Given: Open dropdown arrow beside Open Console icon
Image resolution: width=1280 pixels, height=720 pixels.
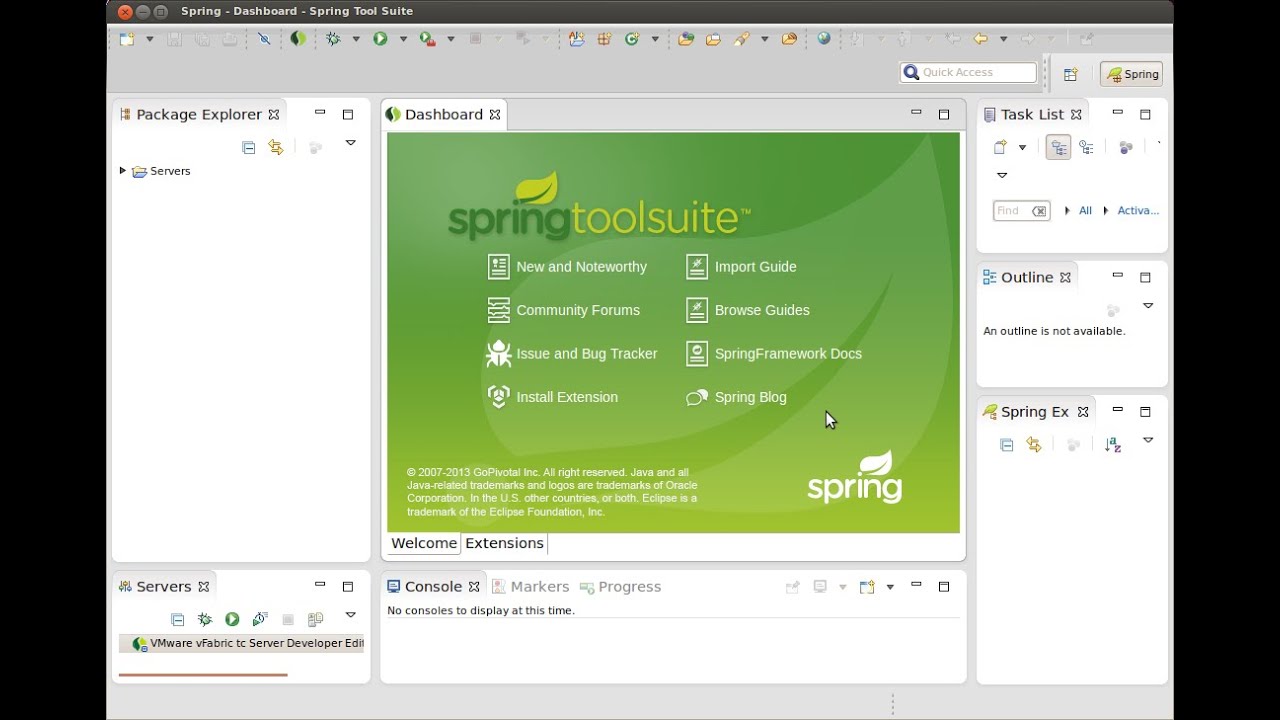Looking at the screenshot, I should tap(890, 587).
